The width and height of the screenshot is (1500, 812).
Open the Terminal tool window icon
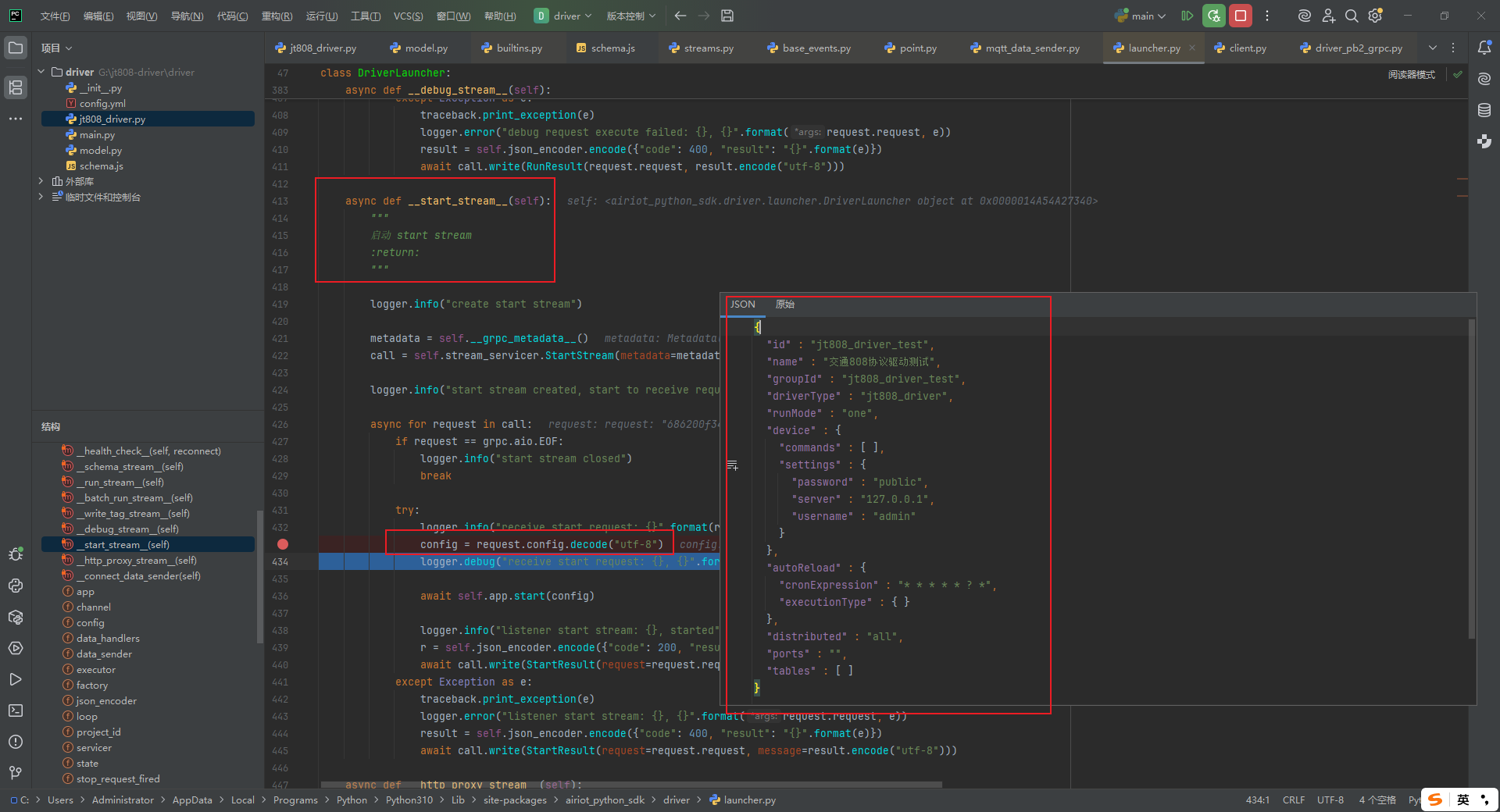coord(16,710)
